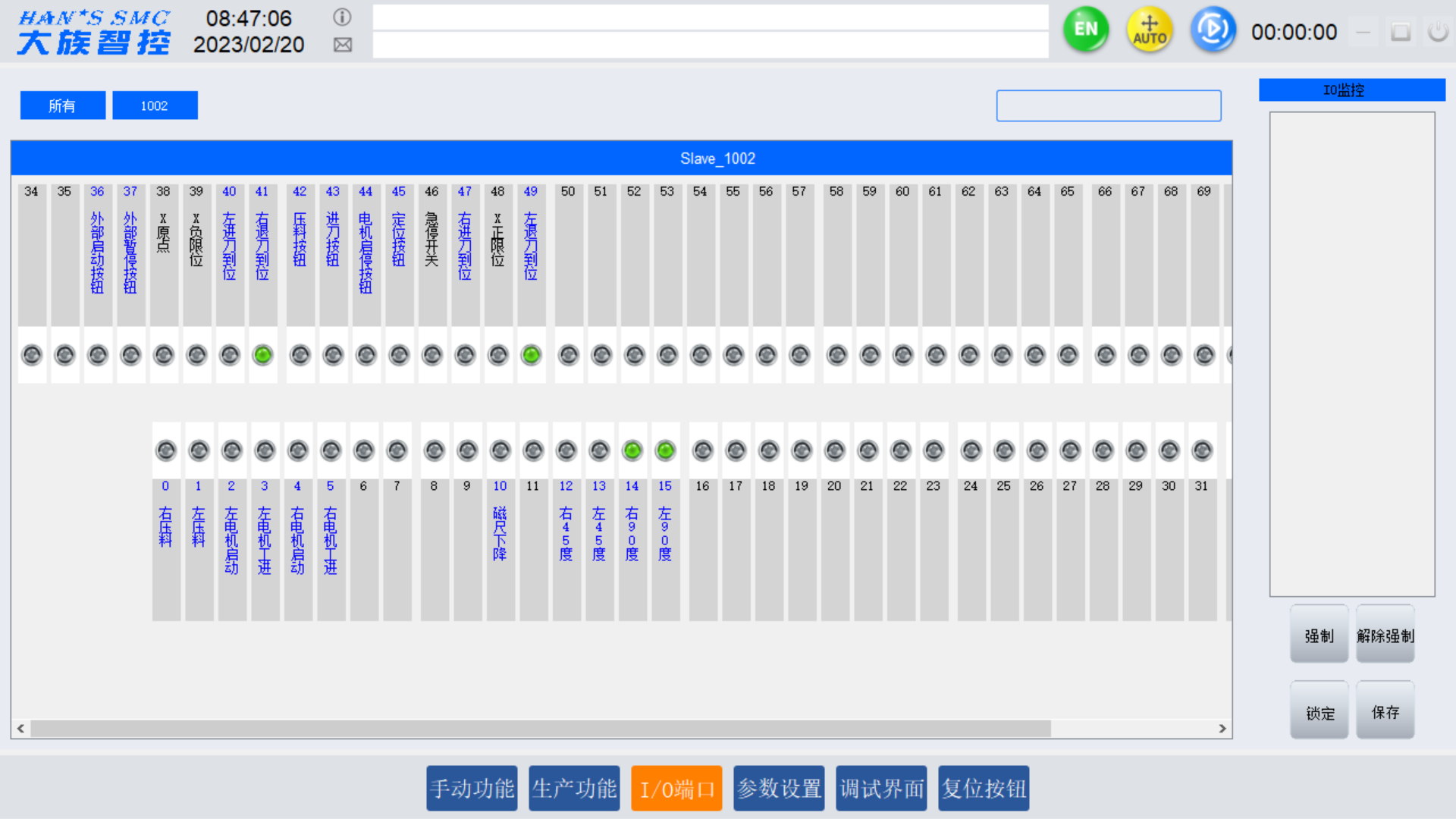Toggle output 14 indicator (右90度)
This screenshot has width=1456, height=819.
pos(632,450)
